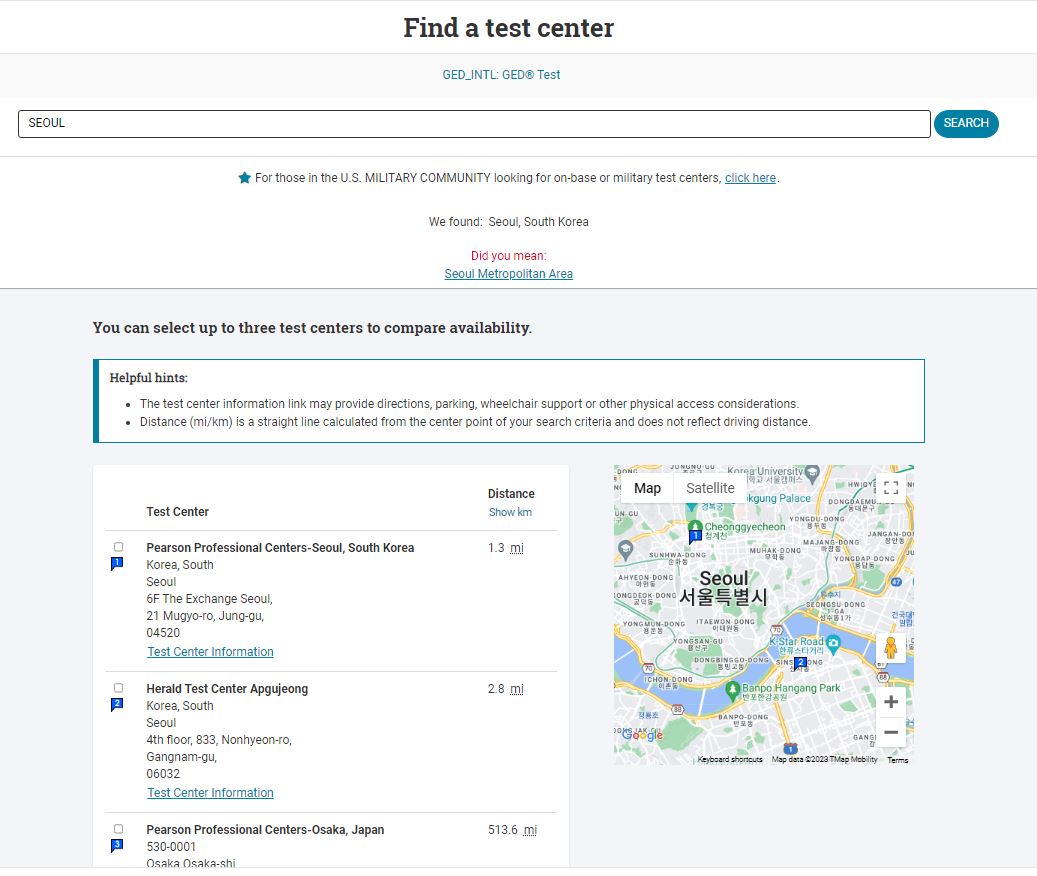Viewport: 1037px width, 876px height.
Task: Open the Seoul Metropolitan Area suggestion link
Action: coord(508,274)
